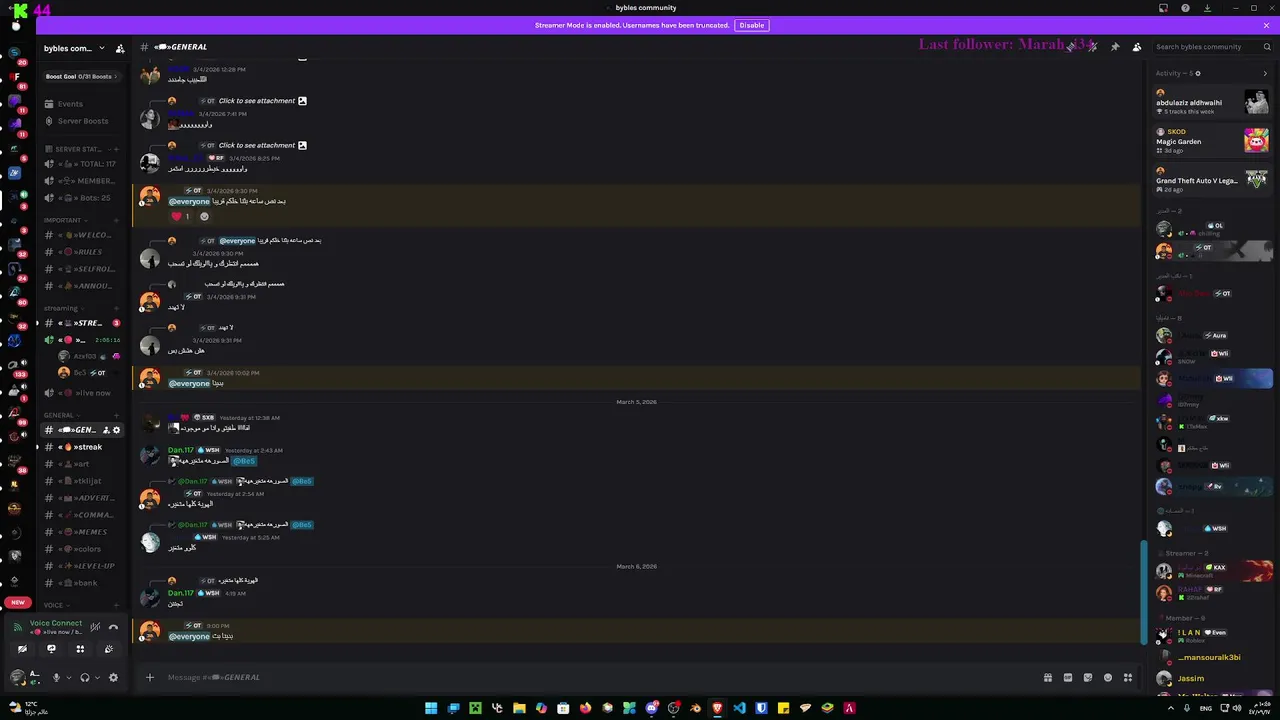
Task: Open the bank channel
Action: [x=82, y=583]
